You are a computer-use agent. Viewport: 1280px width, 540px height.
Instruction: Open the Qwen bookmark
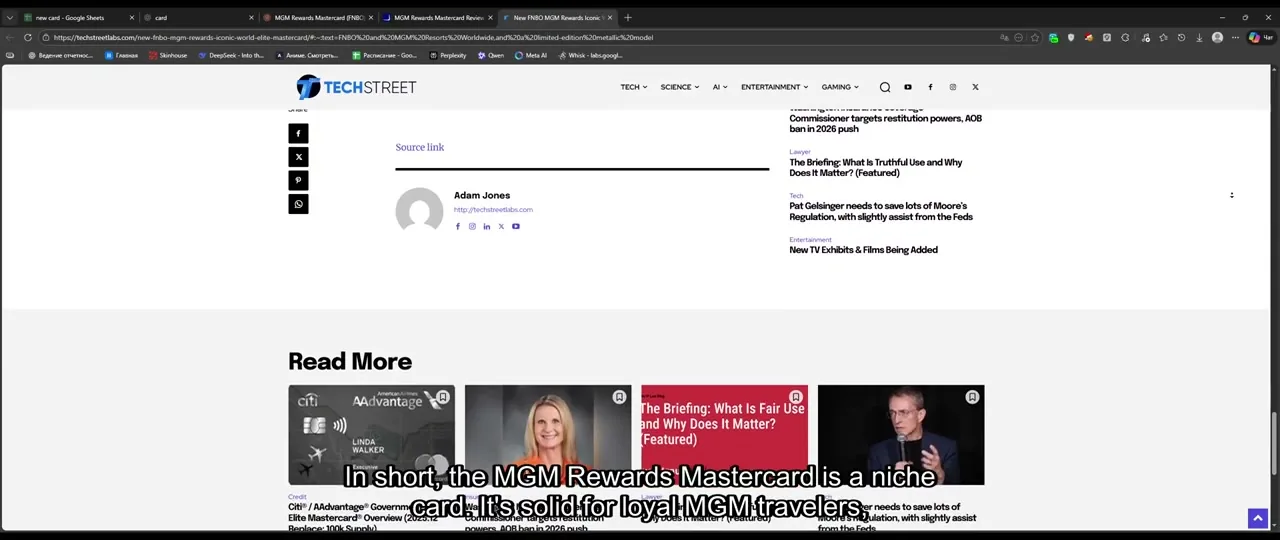(491, 55)
